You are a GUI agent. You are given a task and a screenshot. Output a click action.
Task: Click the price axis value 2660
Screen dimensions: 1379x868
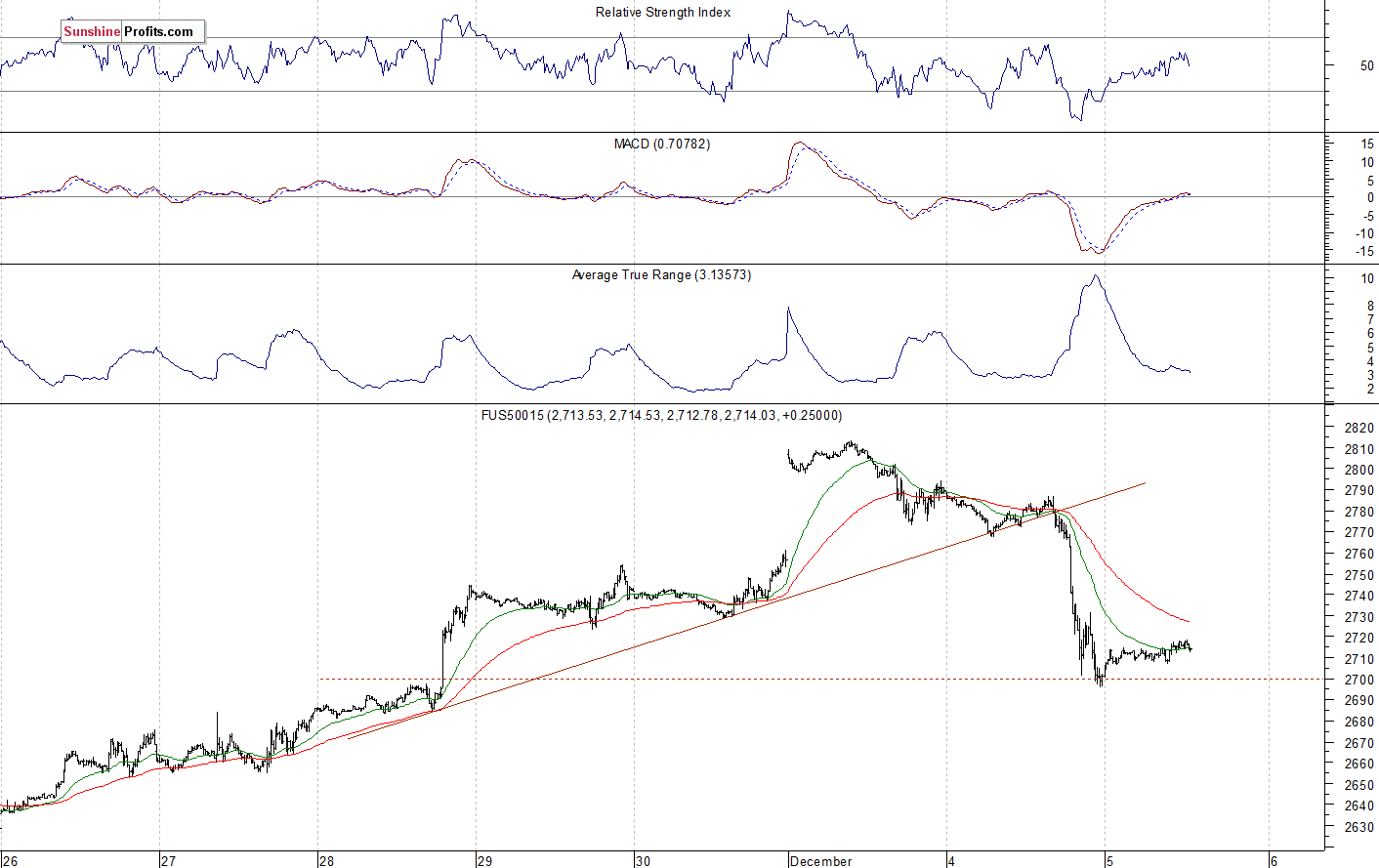[x=1358, y=764]
